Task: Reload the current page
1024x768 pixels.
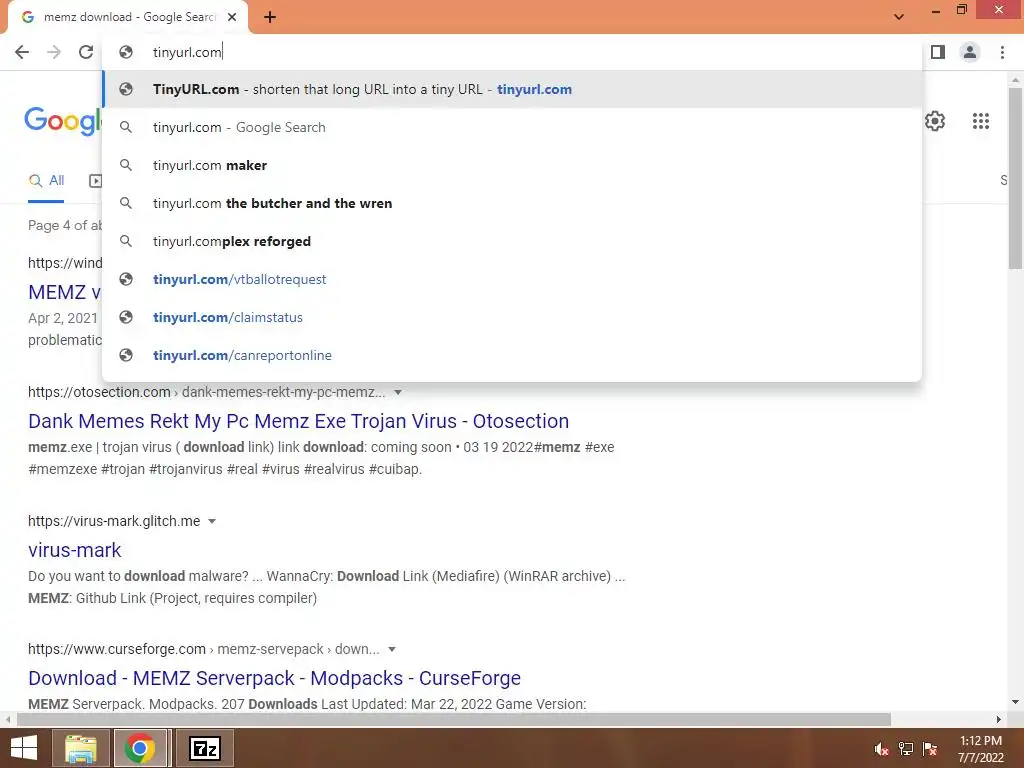Action: pyautogui.click(x=86, y=52)
